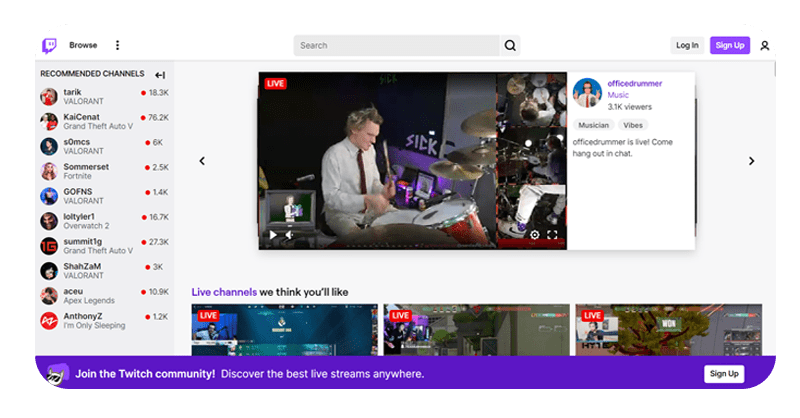The height and width of the screenshot is (418, 800).
Task: Click KaiCenat's channel avatar
Action: point(49,121)
